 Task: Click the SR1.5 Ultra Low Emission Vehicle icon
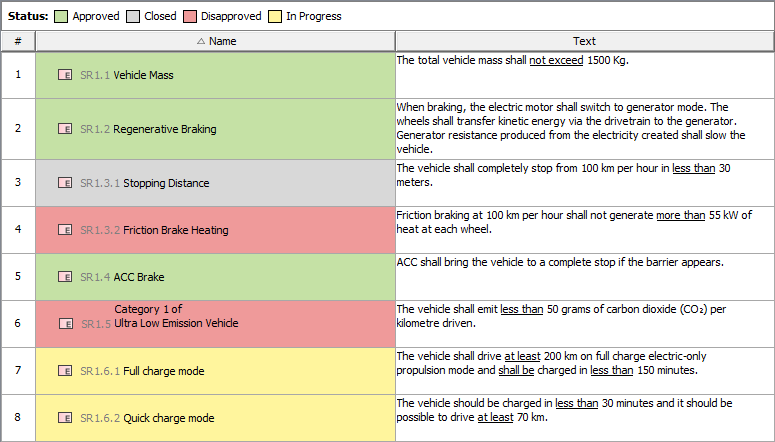[x=65, y=324]
